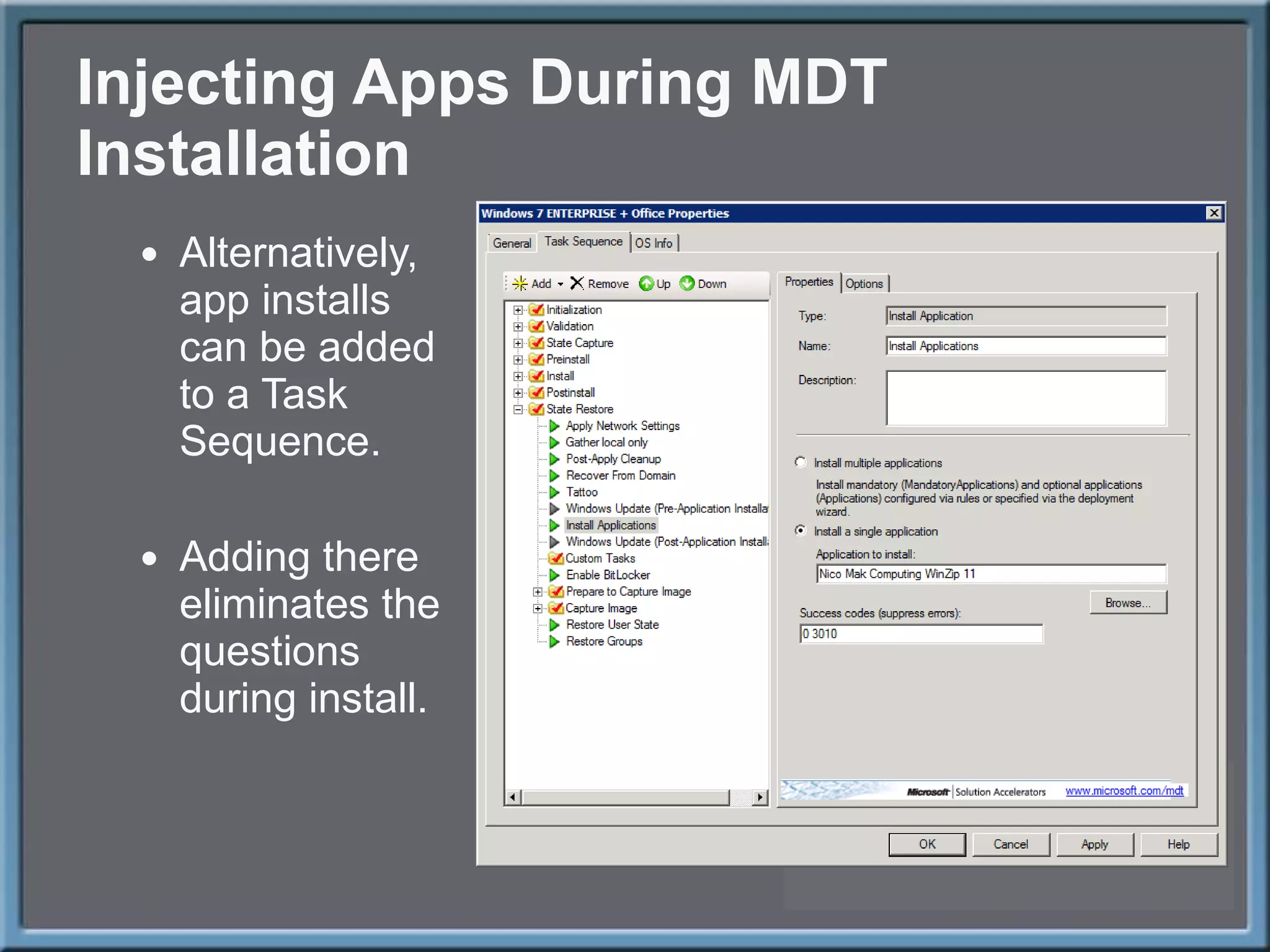
Task: Click the Remove X icon
Action: (577, 283)
